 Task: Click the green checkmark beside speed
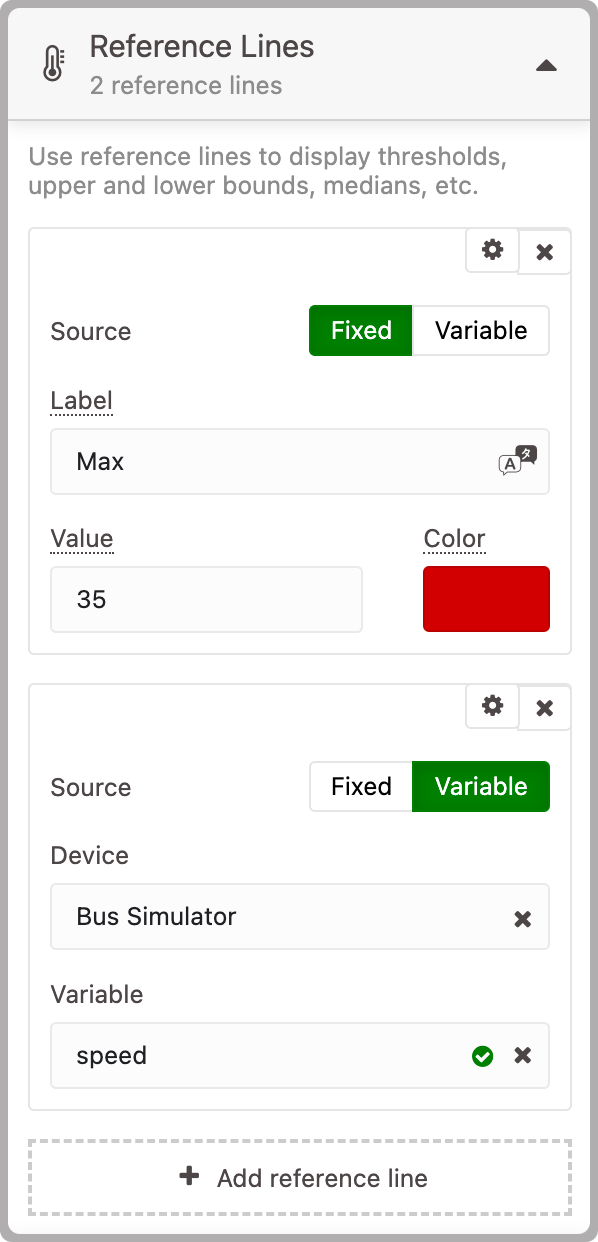coord(483,1056)
